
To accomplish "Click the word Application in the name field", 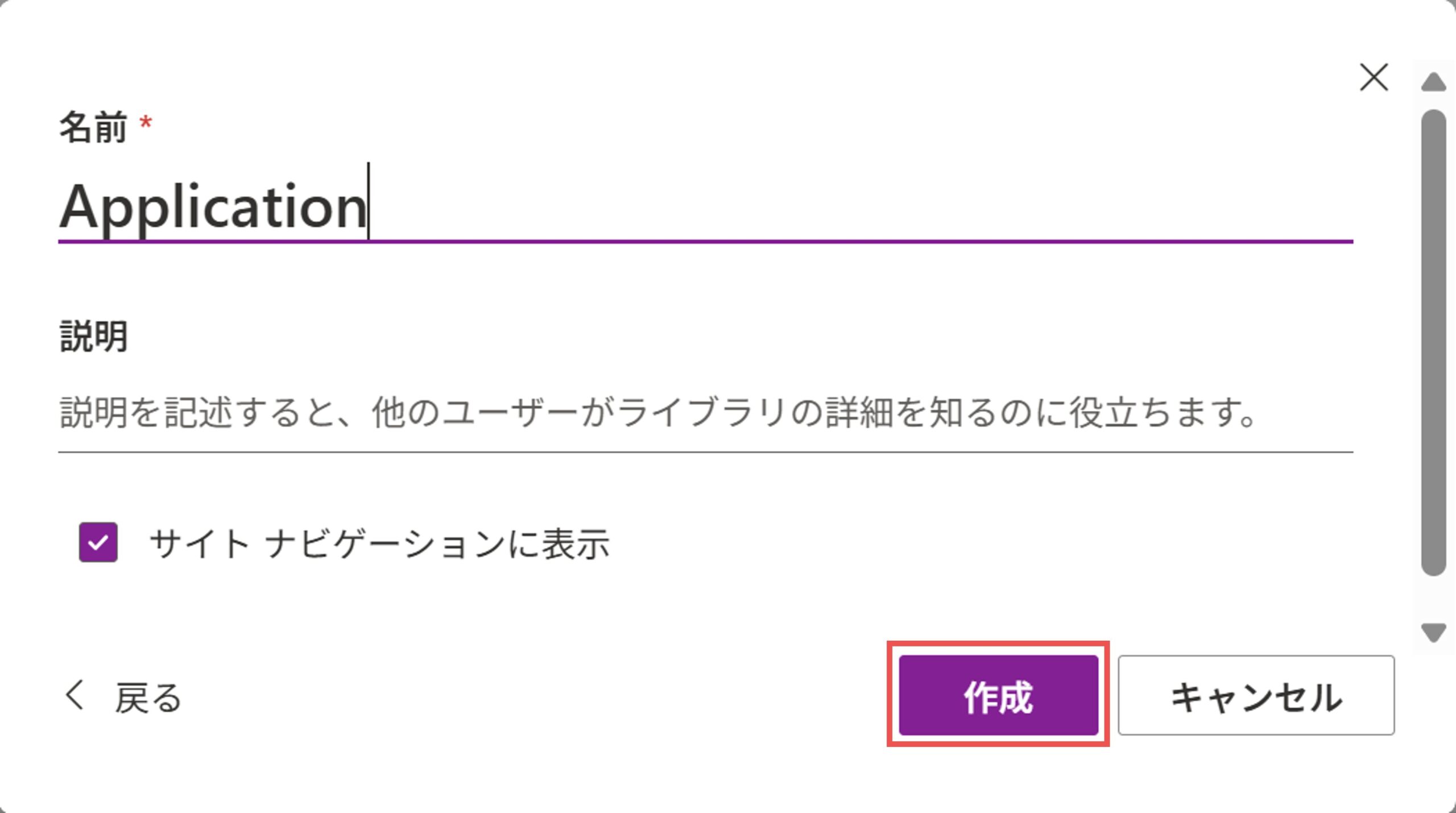I will (213, 208).
